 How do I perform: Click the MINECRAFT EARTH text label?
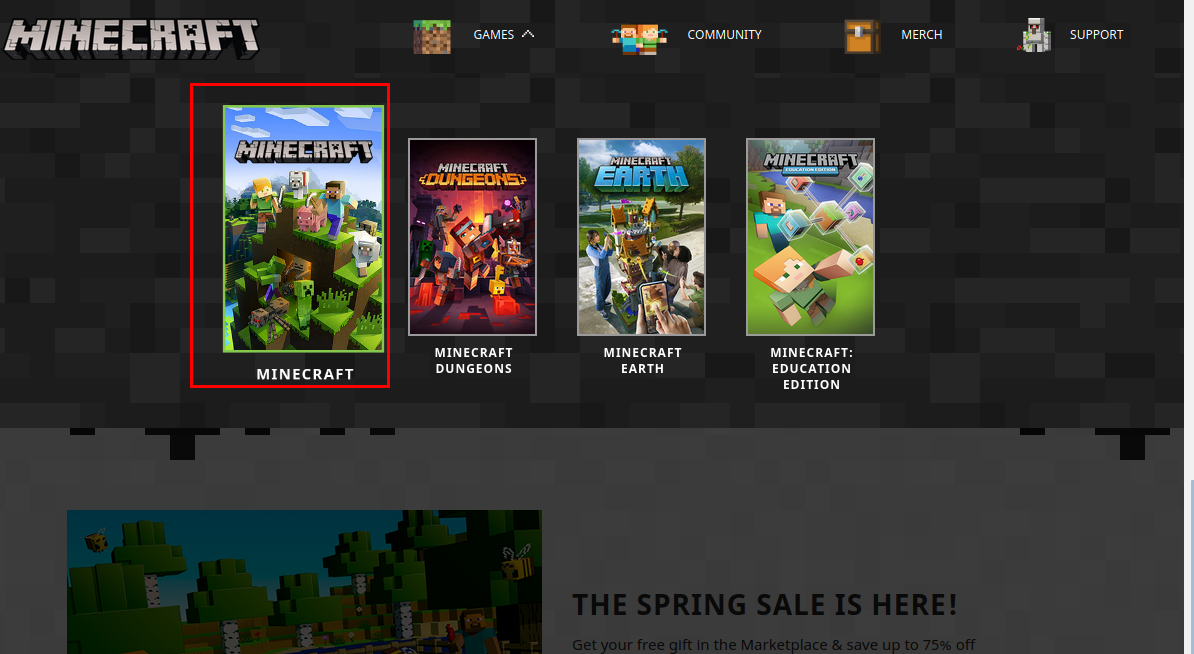[x=642, y=361]
